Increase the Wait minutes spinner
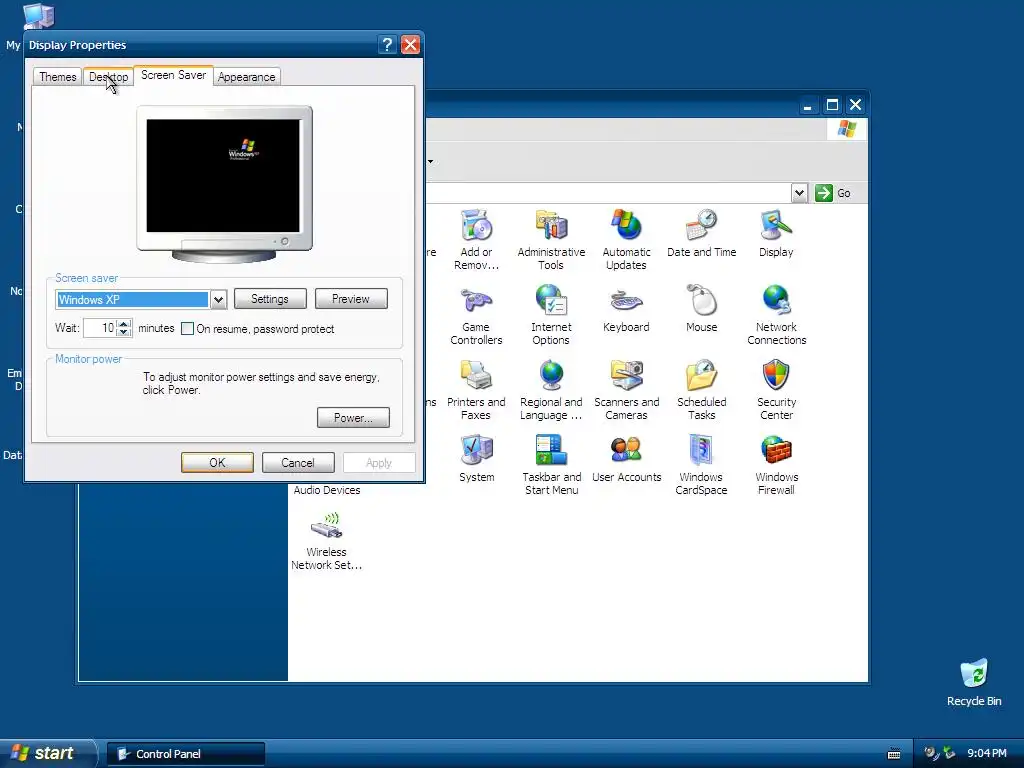Viewport: 1024px width, 768px height. (x=124, y=323)
